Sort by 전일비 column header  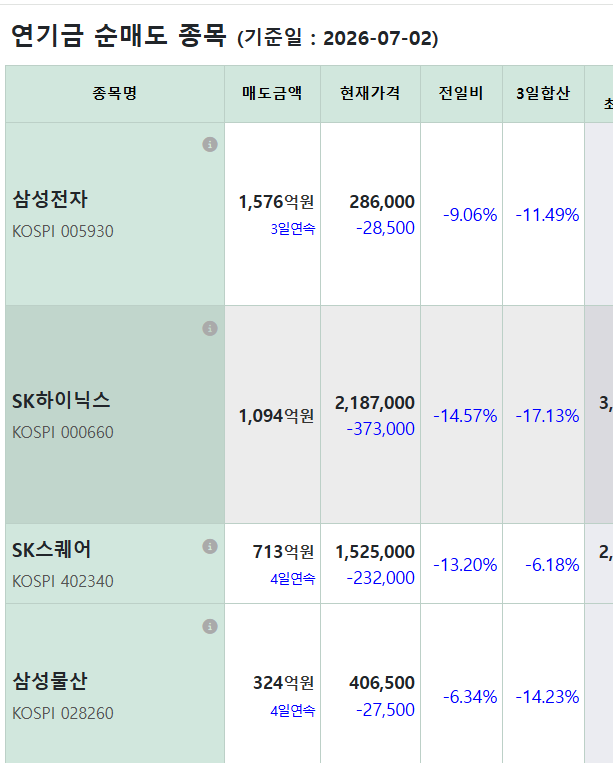click(461, 93)
